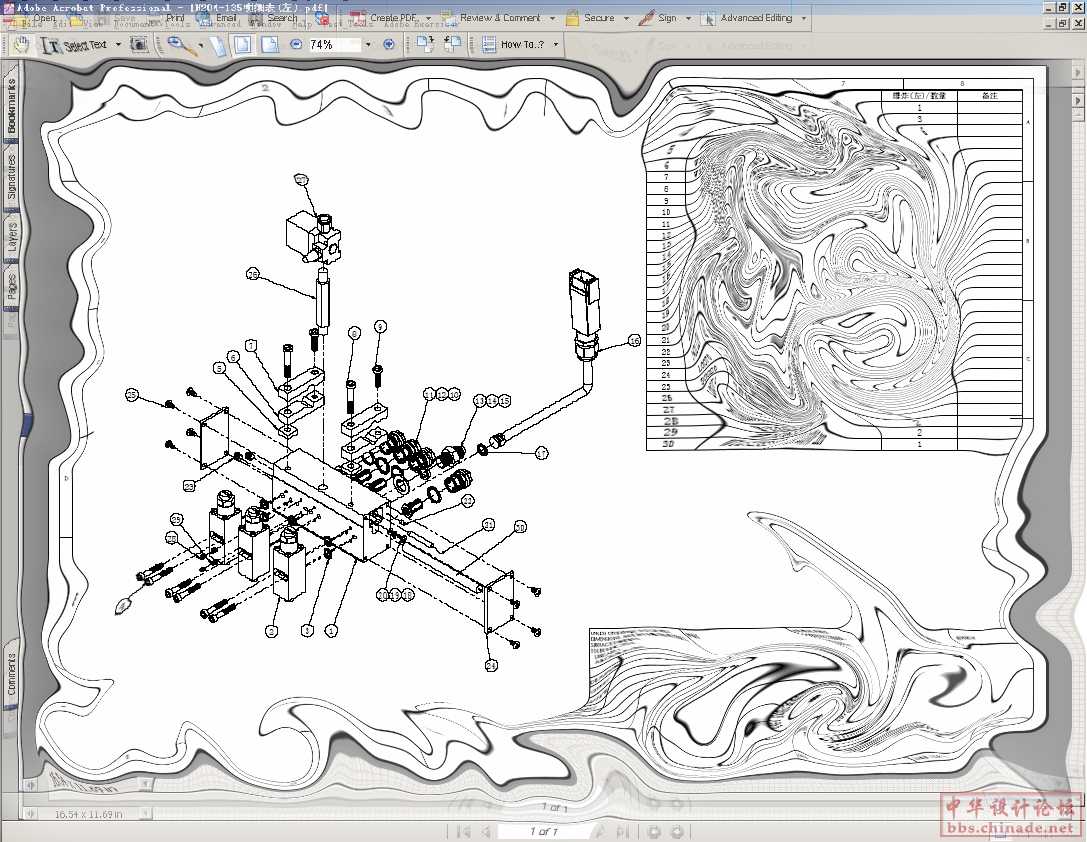Click the Open file toolbar button
Screen dimensions: 1087x842
click(35, 19)
